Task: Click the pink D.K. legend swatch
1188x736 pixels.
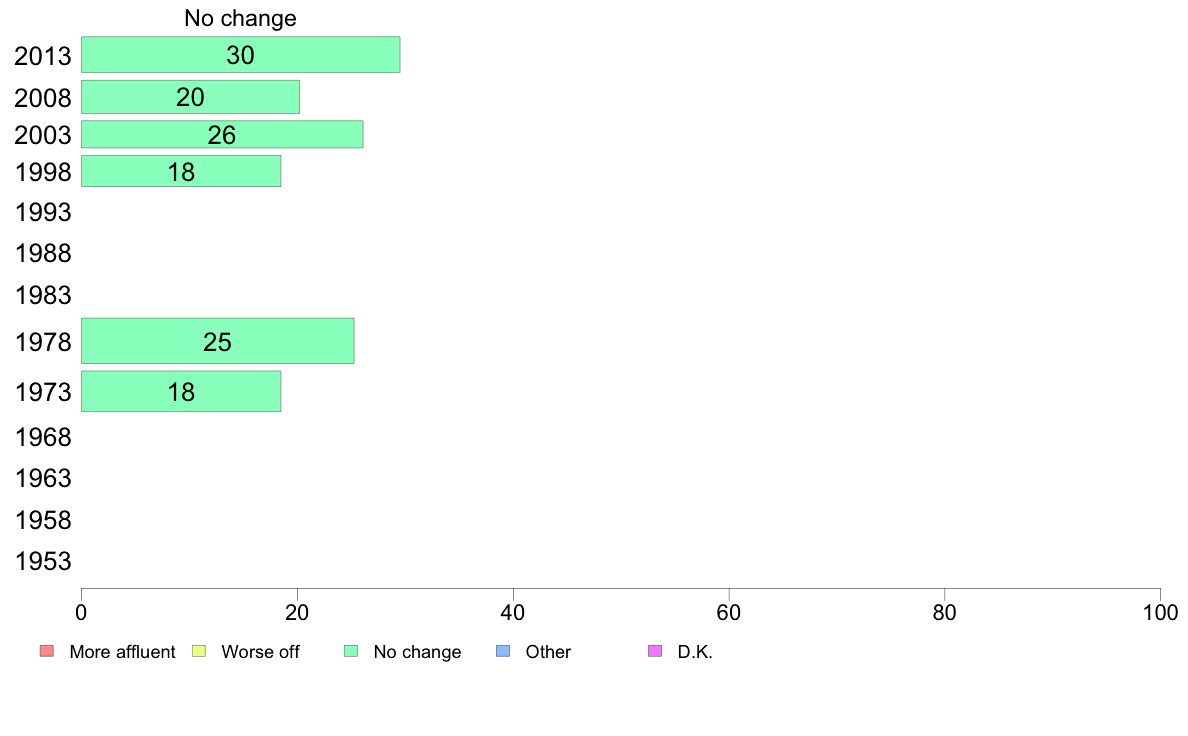Action: (x=655, y=651)
